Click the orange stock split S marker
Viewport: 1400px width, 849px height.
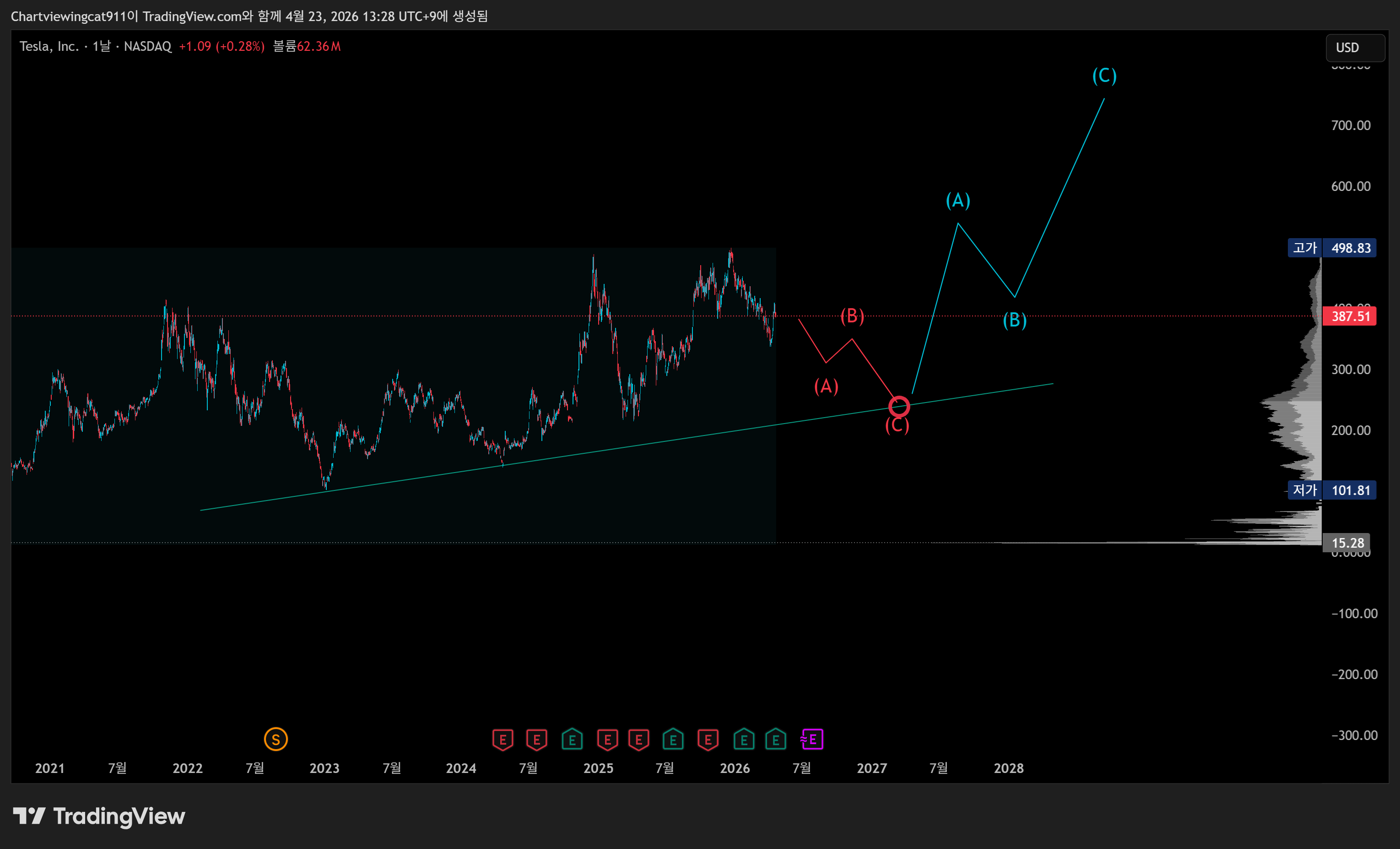[x=276, y=739]
